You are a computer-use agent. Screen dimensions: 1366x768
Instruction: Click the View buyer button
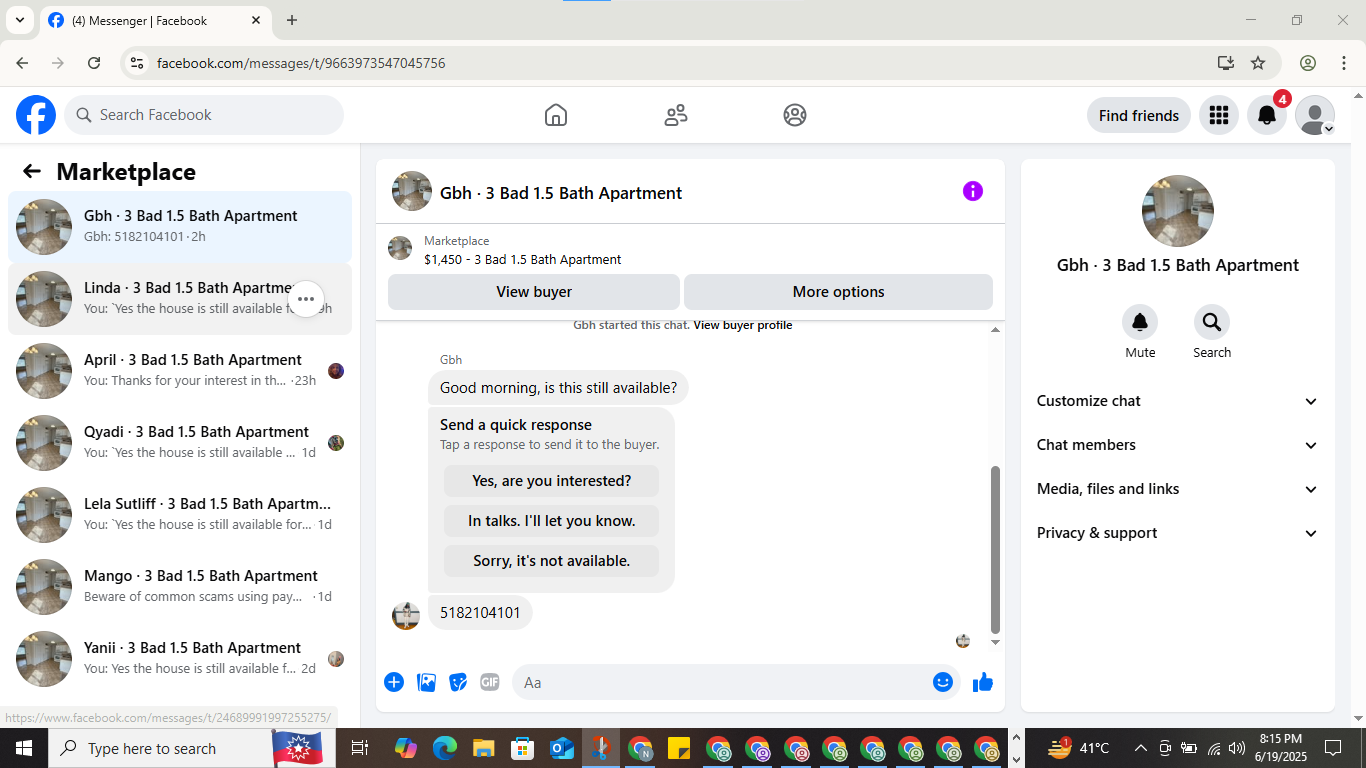pos(534,292)
